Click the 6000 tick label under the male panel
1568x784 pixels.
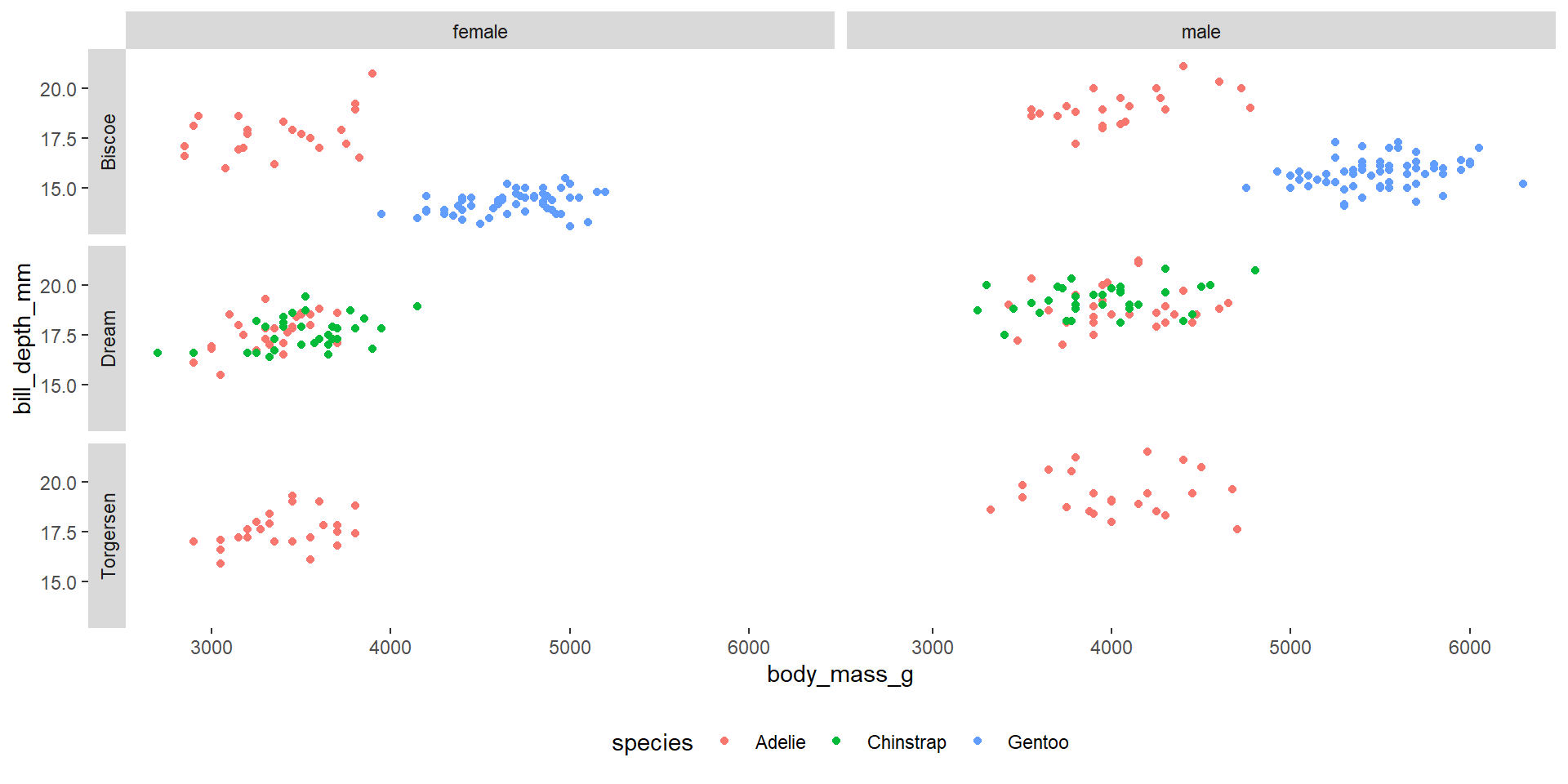pyautogui.click(x=1469, y=648)
